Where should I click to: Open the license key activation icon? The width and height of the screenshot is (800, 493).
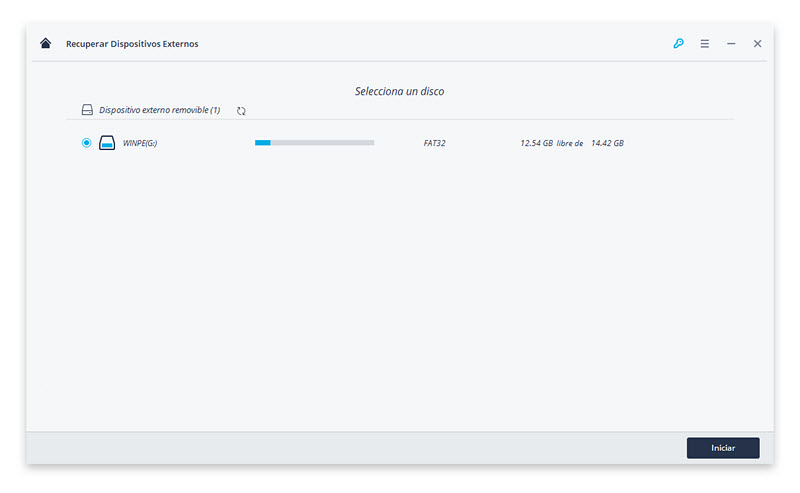(678, 43)
